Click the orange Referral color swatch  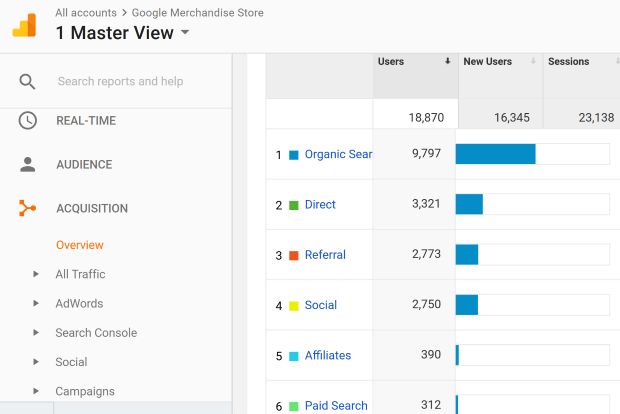point(294,255)
